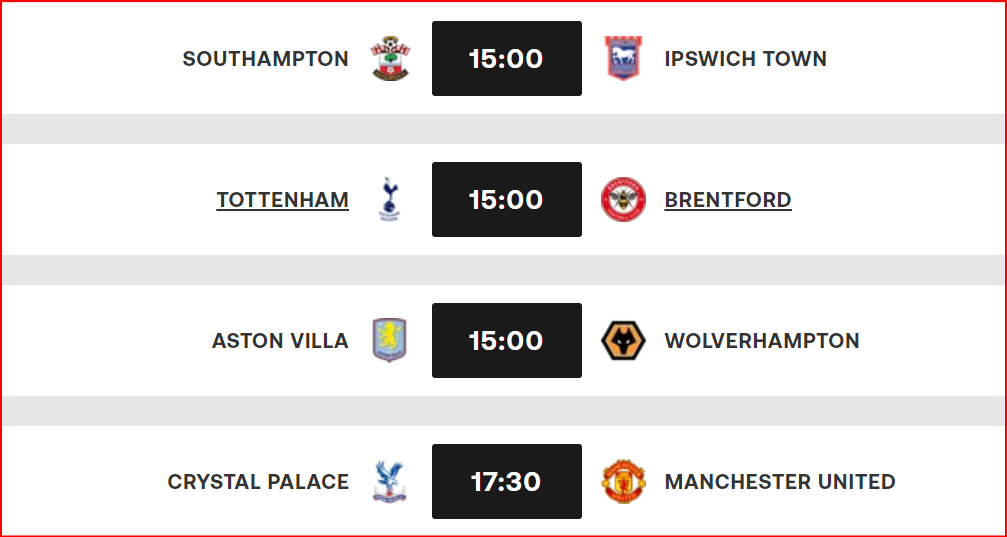Click the Brentford bee crest
Viewport: 1007px width, 537px height.
pos(623,200)
